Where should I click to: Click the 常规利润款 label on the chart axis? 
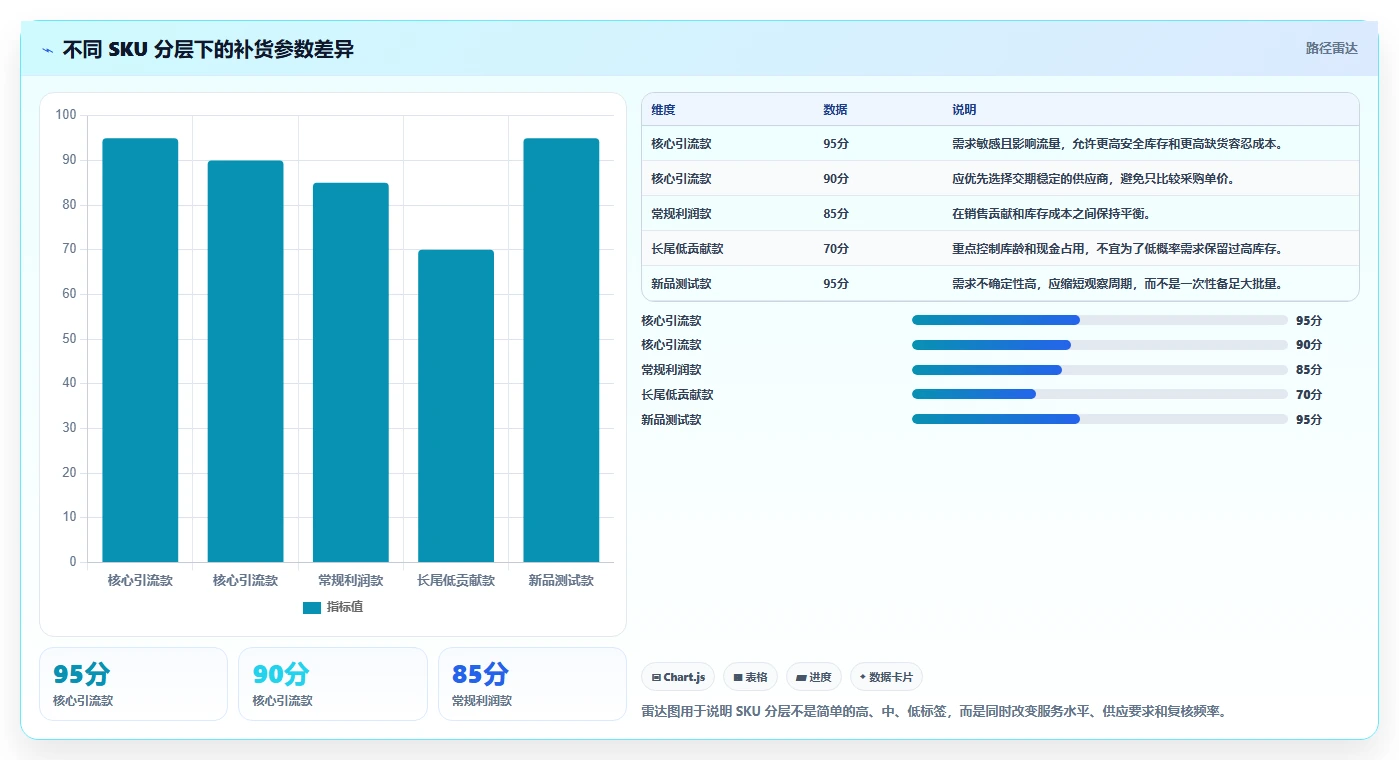point(351,580)
